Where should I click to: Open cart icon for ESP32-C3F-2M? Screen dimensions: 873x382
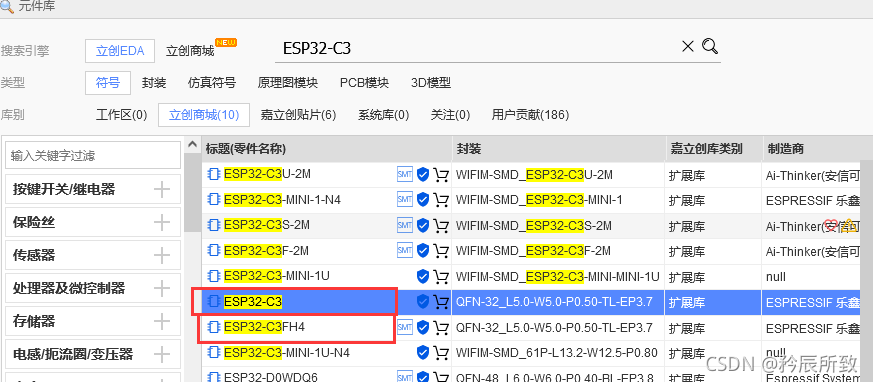[x=441, y=251]
